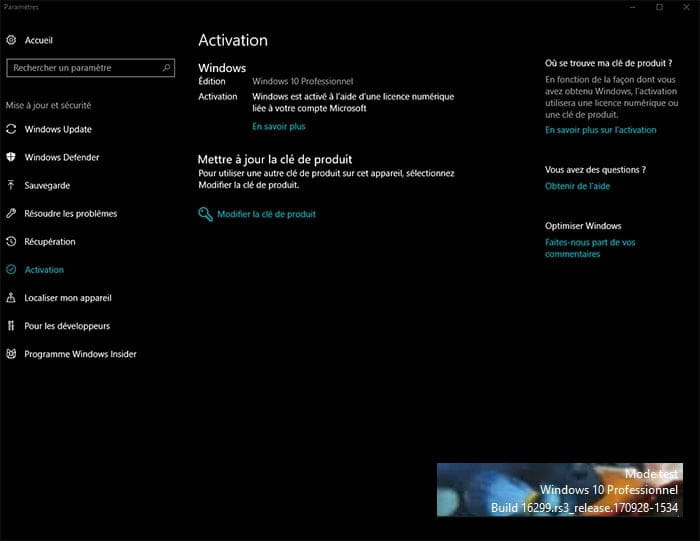Click Où se trouve ma clé heading
Screen dimensions: 700x541
point(608,63)
